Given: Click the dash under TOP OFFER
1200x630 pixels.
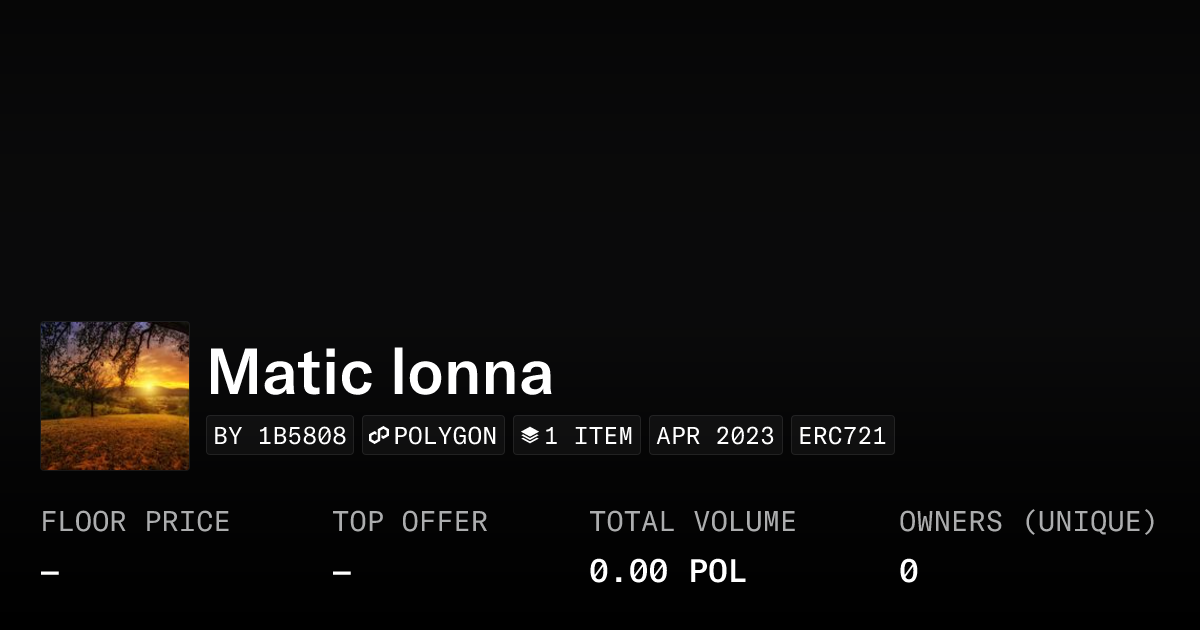Looking at the screenshot, I should click(341, 572).
